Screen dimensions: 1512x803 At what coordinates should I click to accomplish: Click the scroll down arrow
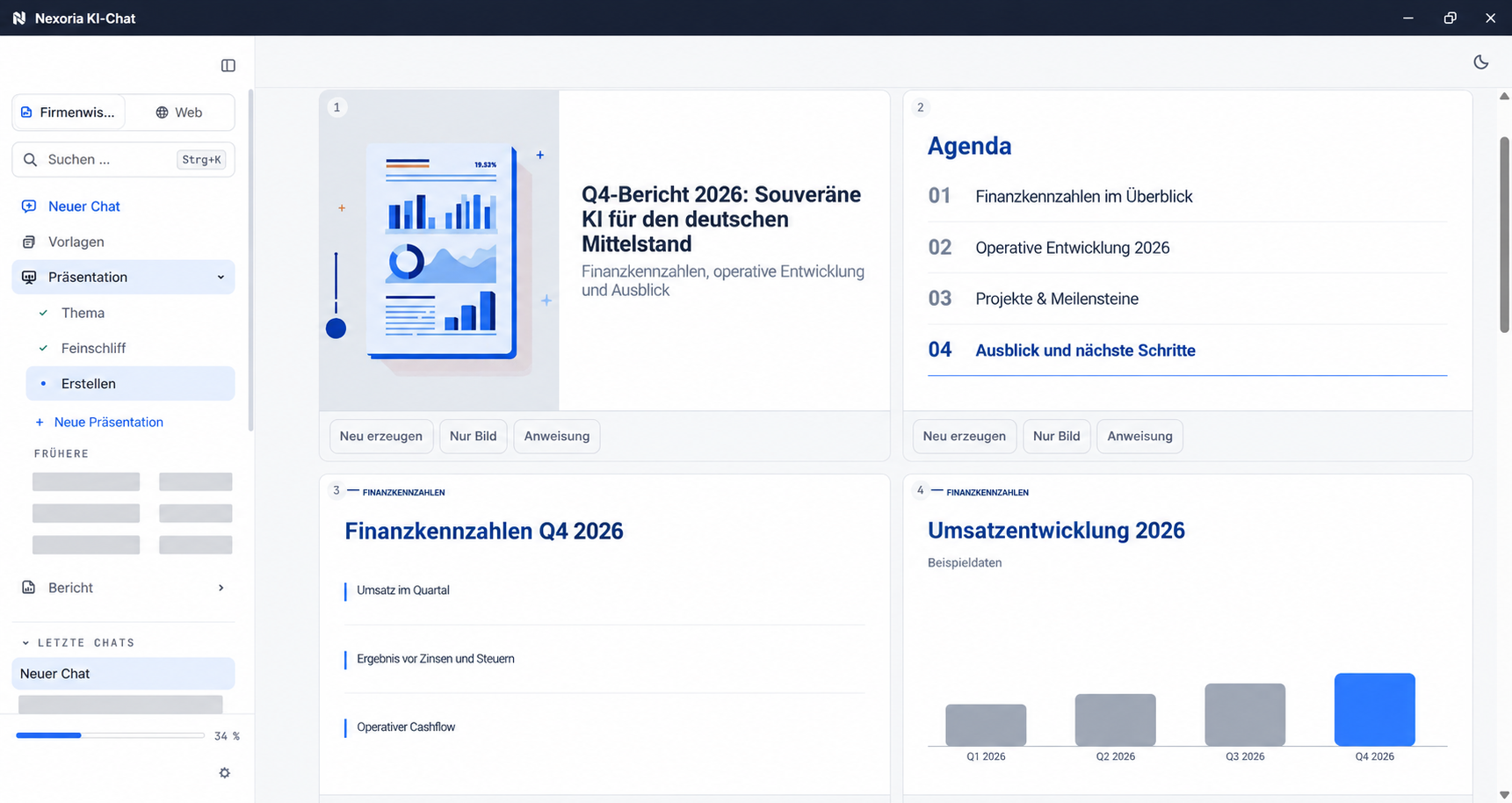(x=1504, y=795)
